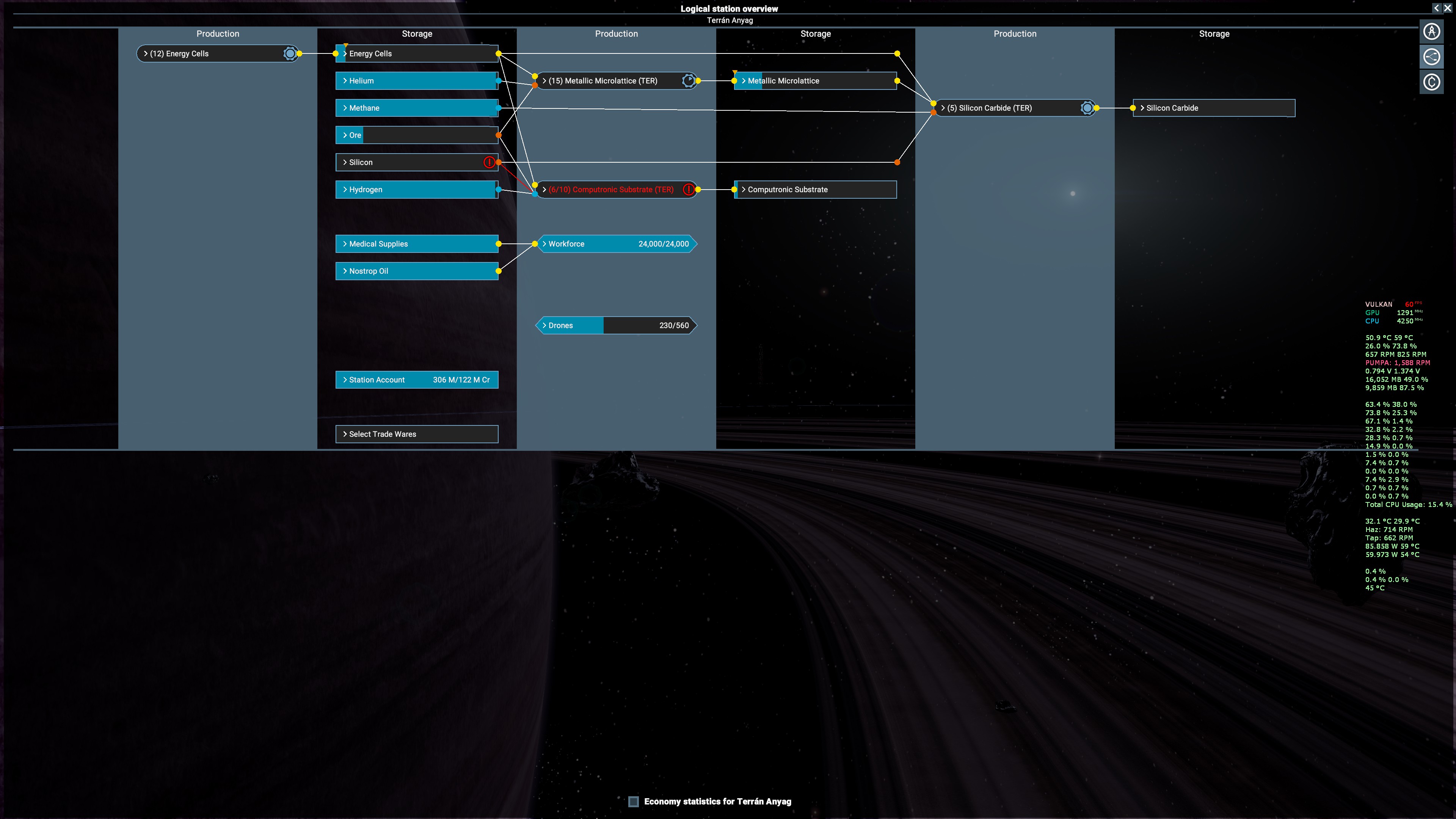The height and width of the screenshot is (819, 1456).
Task: Click the VULKAN 60 FPS overlay readout
Action: 1393,304
